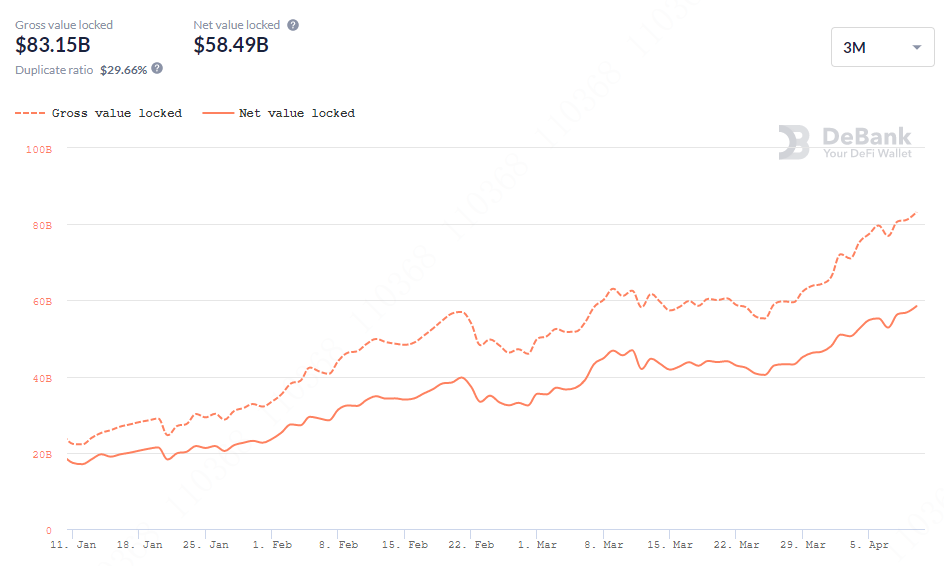The width and height of the screenshot is (944, 566).
Task: Click the $58.49B net value figure
Action: point(231,45)
